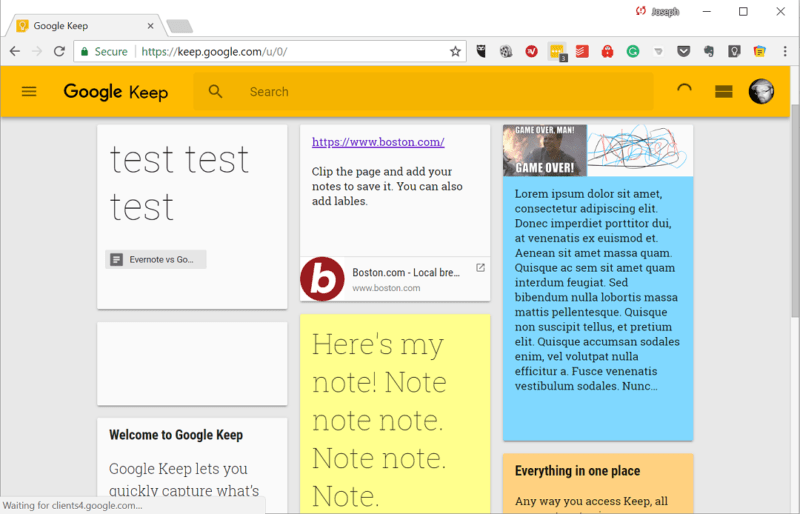Switch to list view layout

[x=723, y=92]
